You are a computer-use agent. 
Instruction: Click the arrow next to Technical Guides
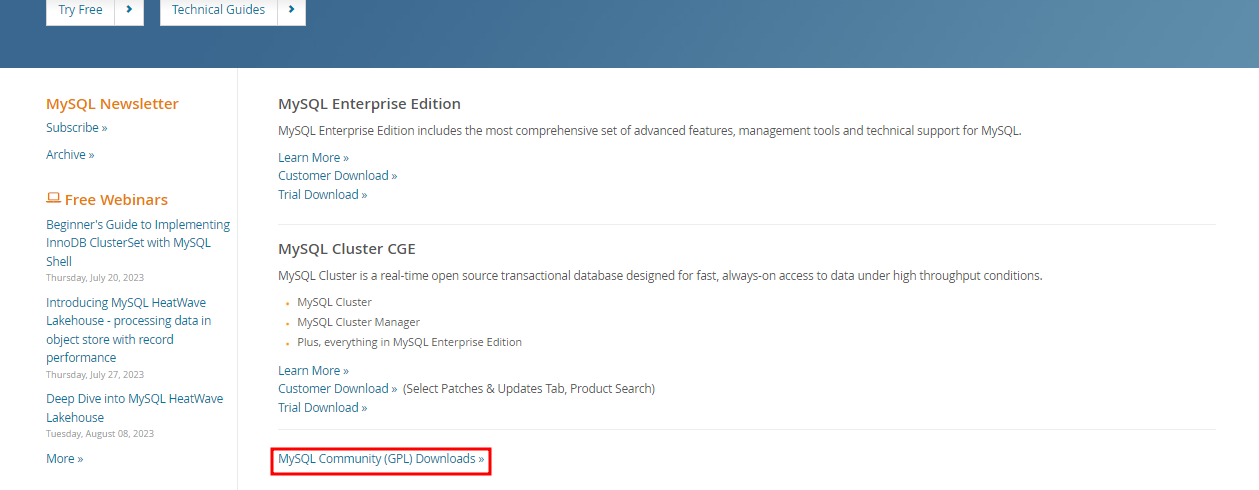click(291, 10)
